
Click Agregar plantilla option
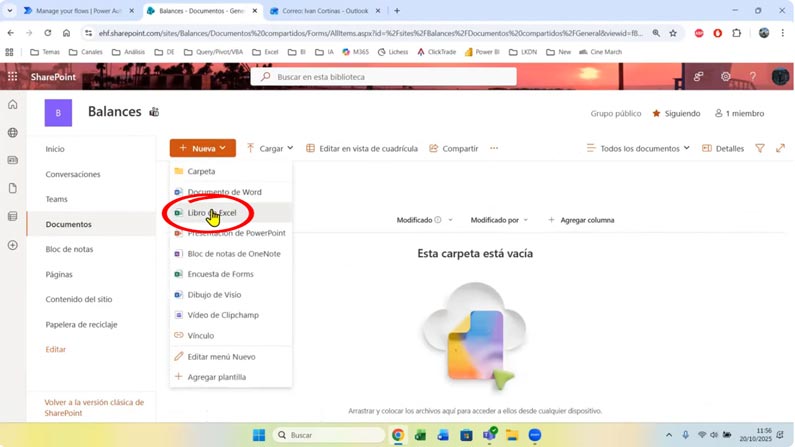click(x=231, y=377)
